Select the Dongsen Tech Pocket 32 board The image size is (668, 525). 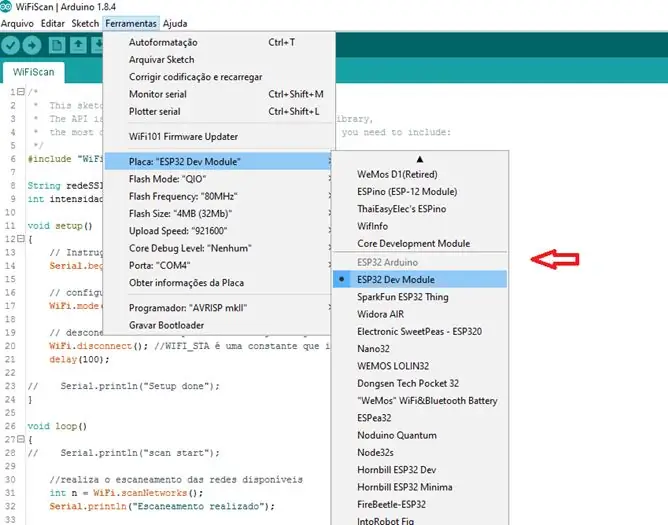[x=420, y=384]
